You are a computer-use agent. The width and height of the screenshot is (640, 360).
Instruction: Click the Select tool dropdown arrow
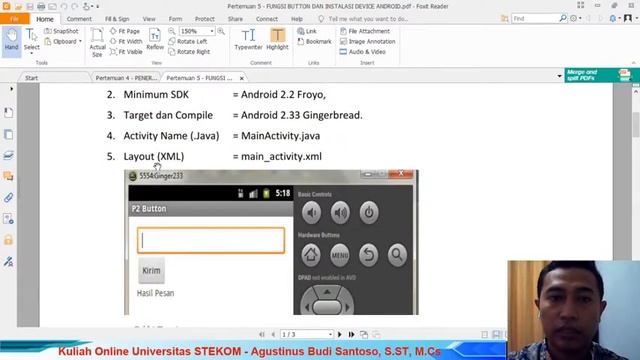(31, 53)
